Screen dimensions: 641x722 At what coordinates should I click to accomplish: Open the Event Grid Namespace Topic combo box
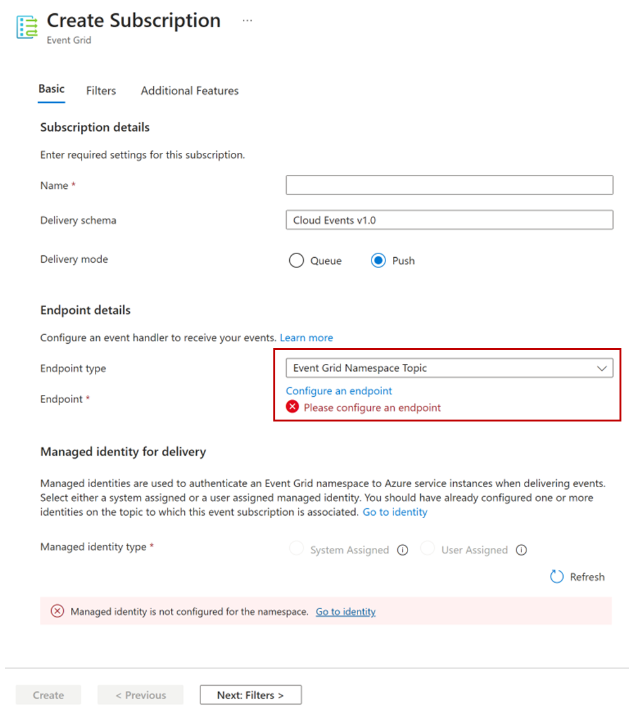tap(449, 368)
